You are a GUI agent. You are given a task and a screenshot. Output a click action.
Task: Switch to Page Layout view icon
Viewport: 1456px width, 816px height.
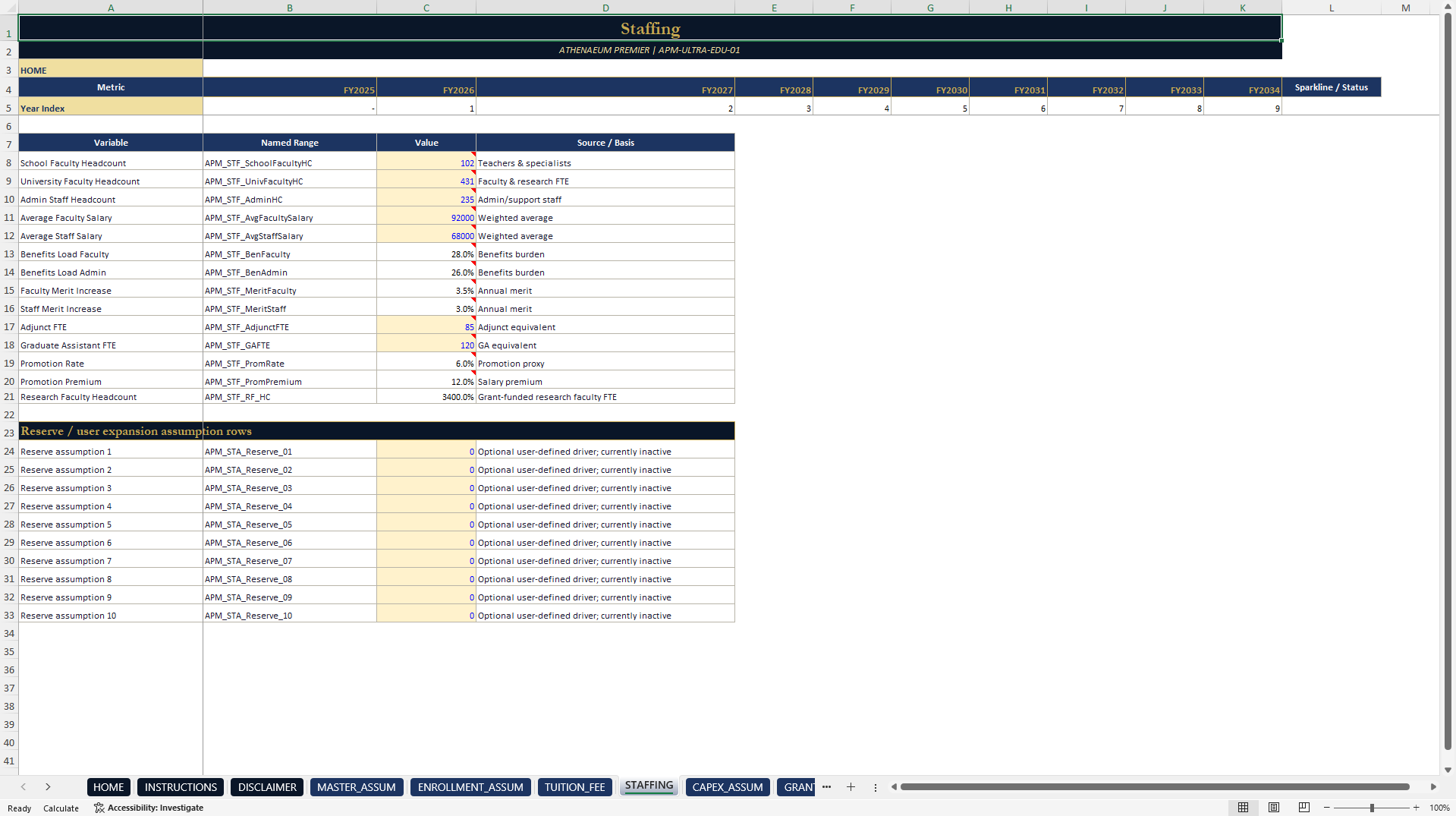click(x=1274, y=808)
